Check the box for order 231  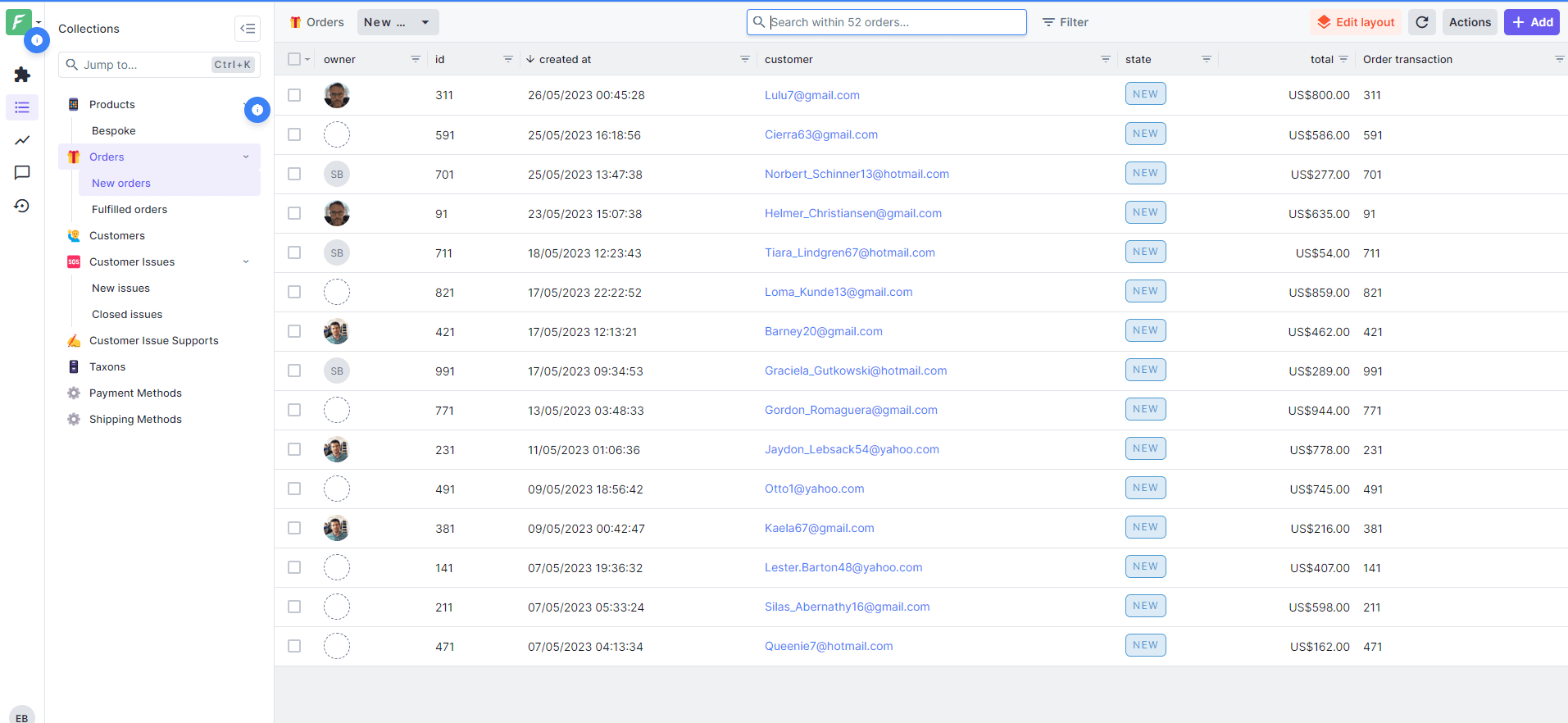point(294,449)
